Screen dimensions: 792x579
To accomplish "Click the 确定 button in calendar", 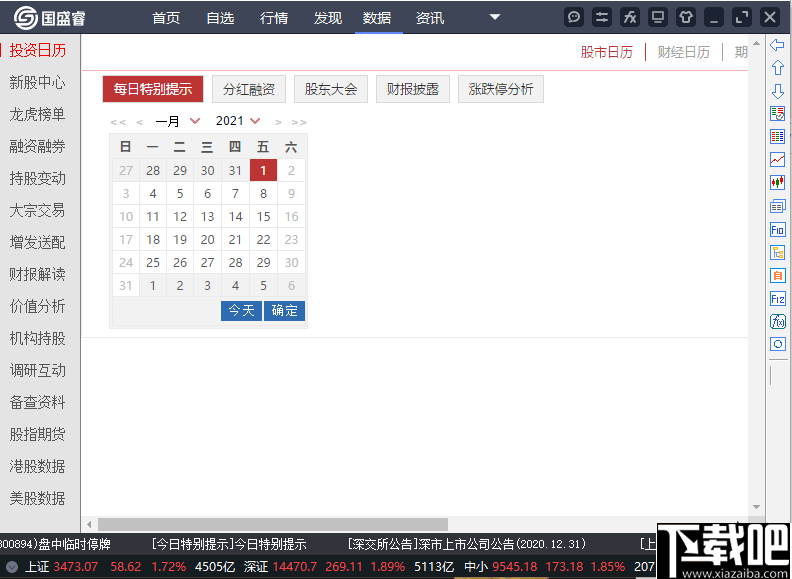I will tap(284, 311).
